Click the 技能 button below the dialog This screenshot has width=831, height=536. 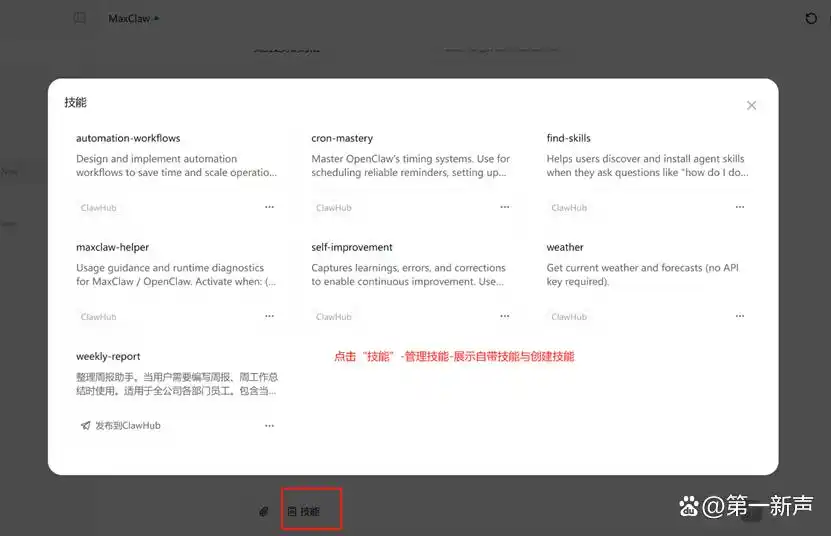[304, 511]
